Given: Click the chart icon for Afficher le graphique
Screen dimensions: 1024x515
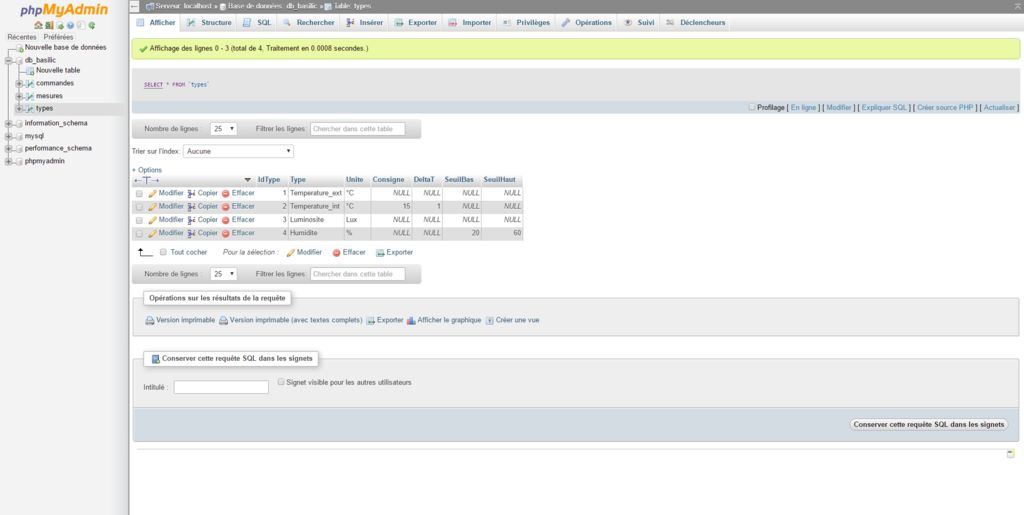Looking at the screenshot, I should pyautogui.click(x=411, y=321).
